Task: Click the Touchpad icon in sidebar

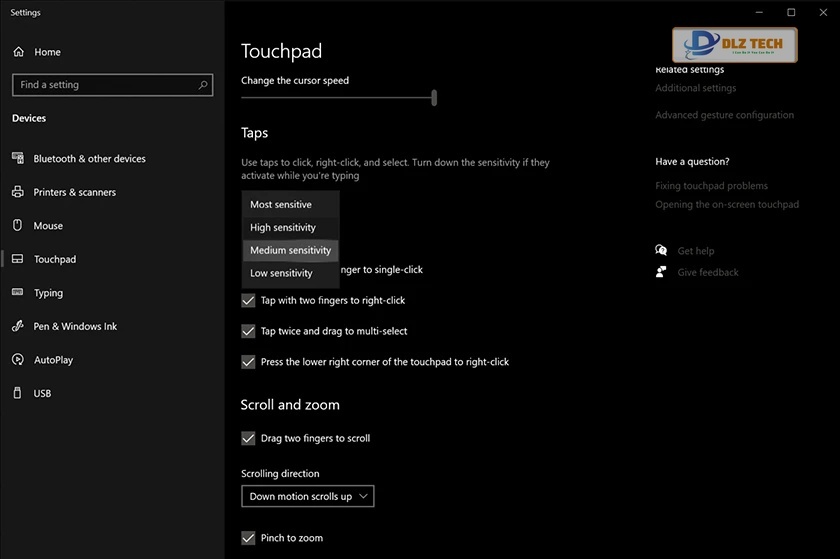Action: pyautogui.click(x=18, y=259)
